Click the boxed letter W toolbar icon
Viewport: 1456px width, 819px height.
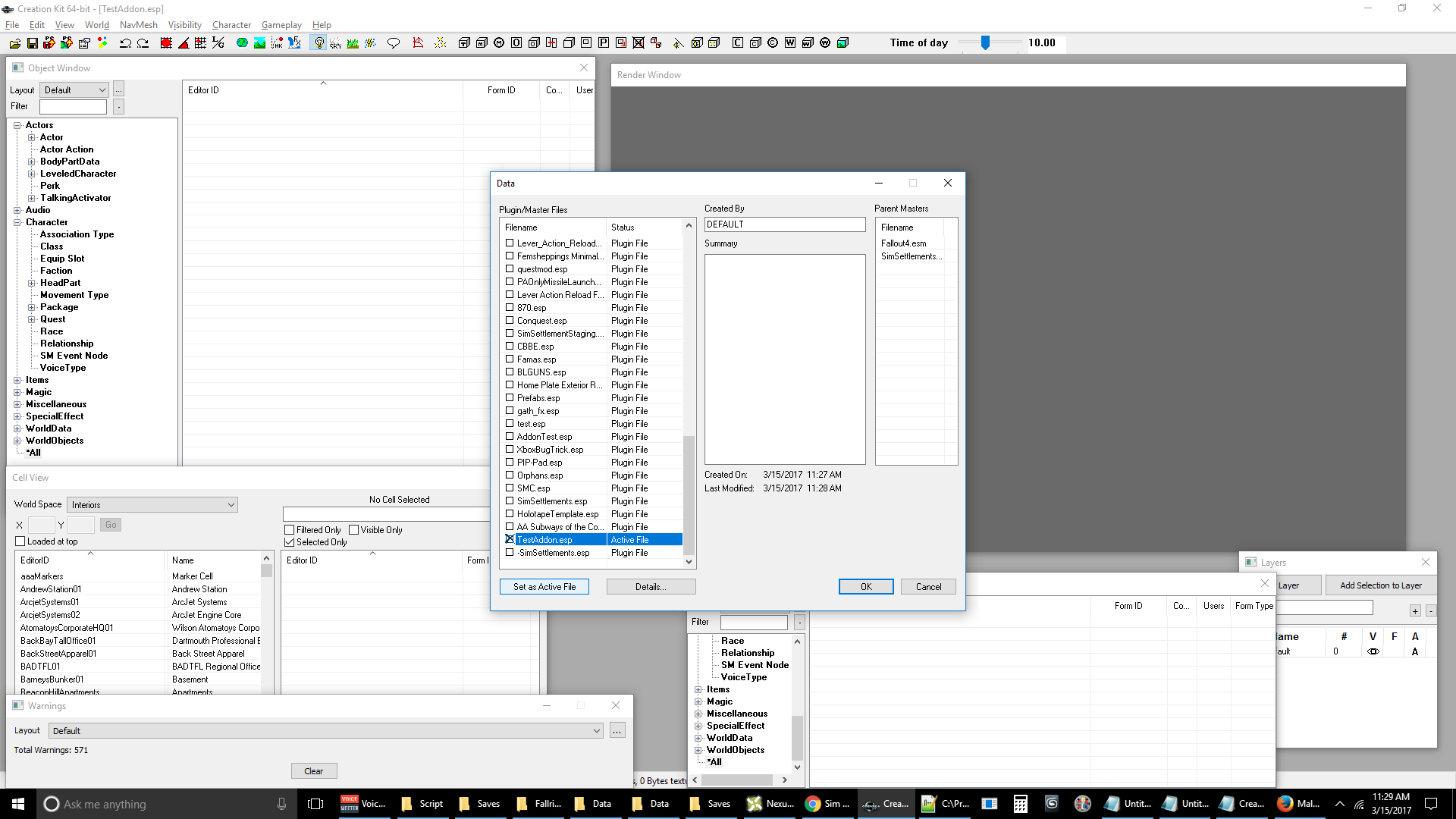(789, 43)
